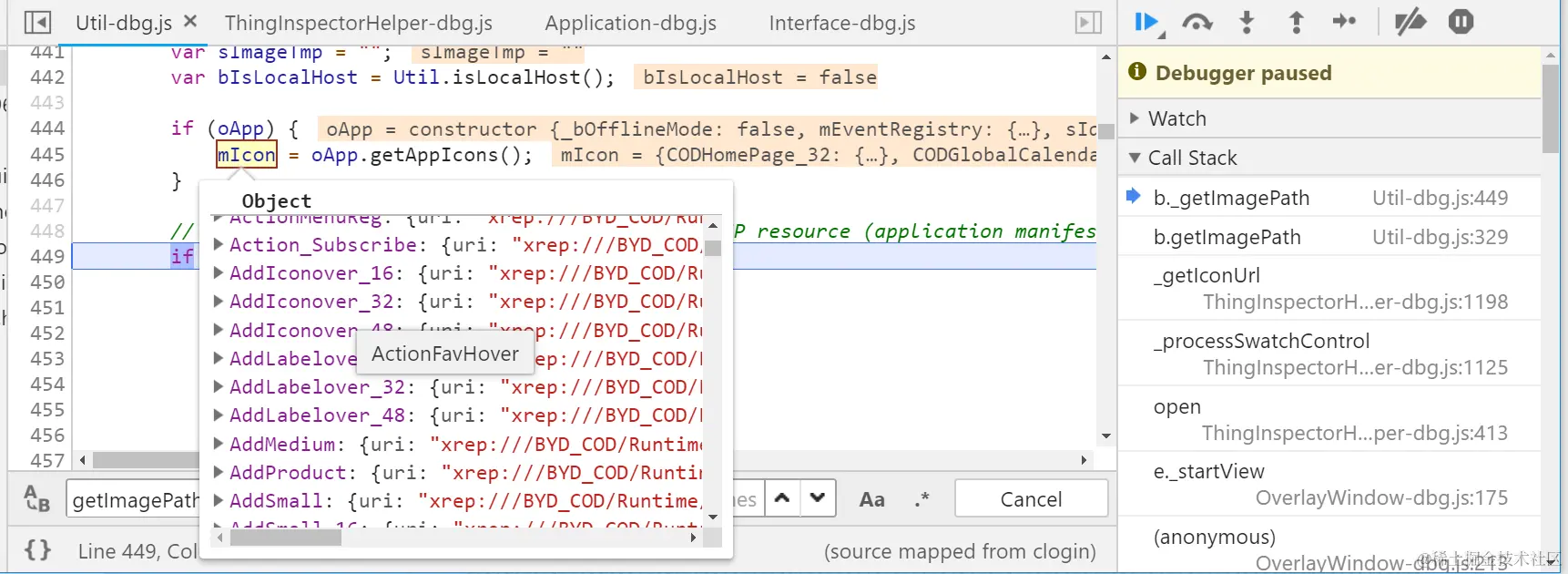Click the Debugger paused info icon
Screen dimensions: 1568x574
(x=1137, y=72)
